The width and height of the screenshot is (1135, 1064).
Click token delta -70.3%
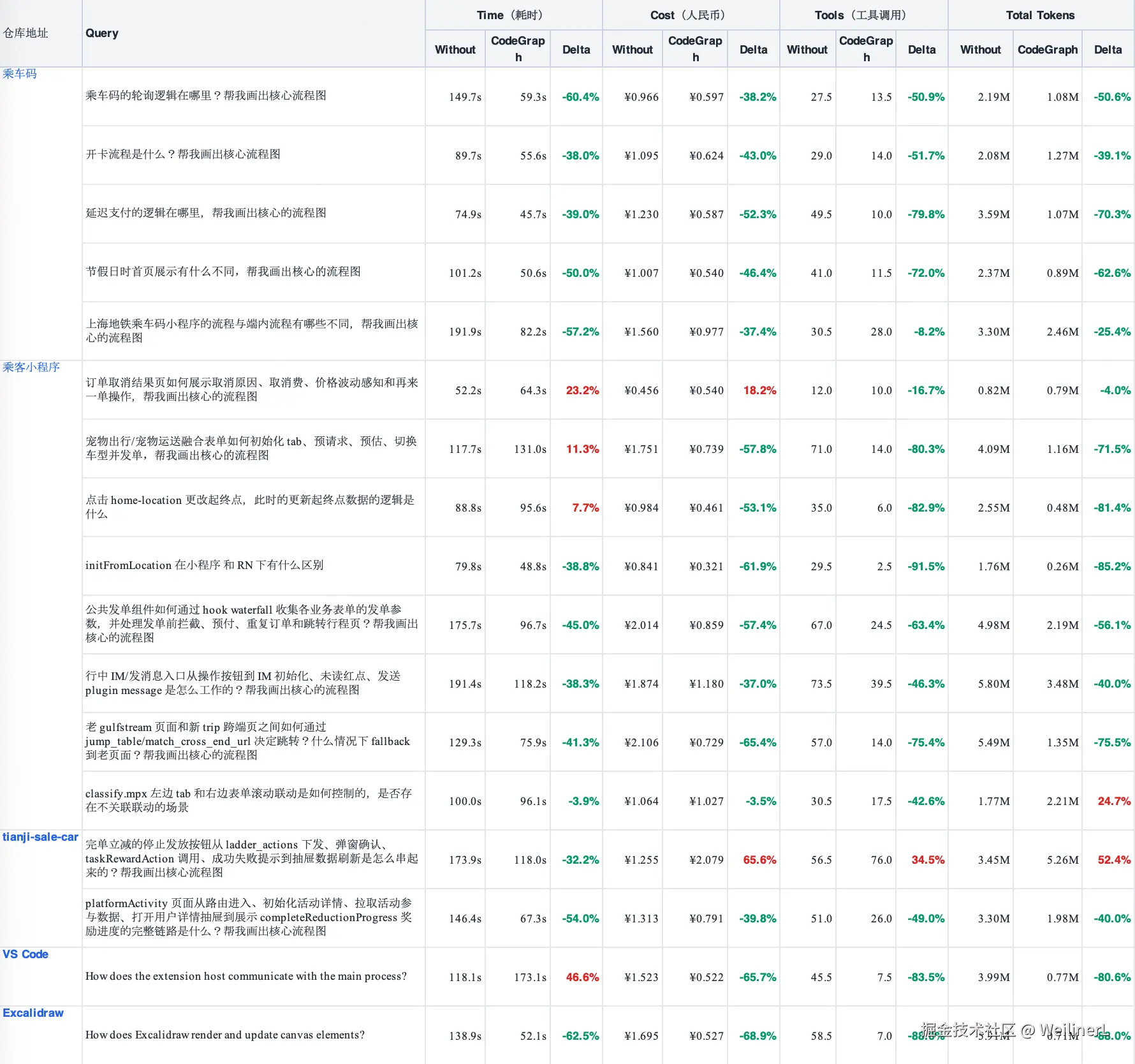tap(1112, 214)
